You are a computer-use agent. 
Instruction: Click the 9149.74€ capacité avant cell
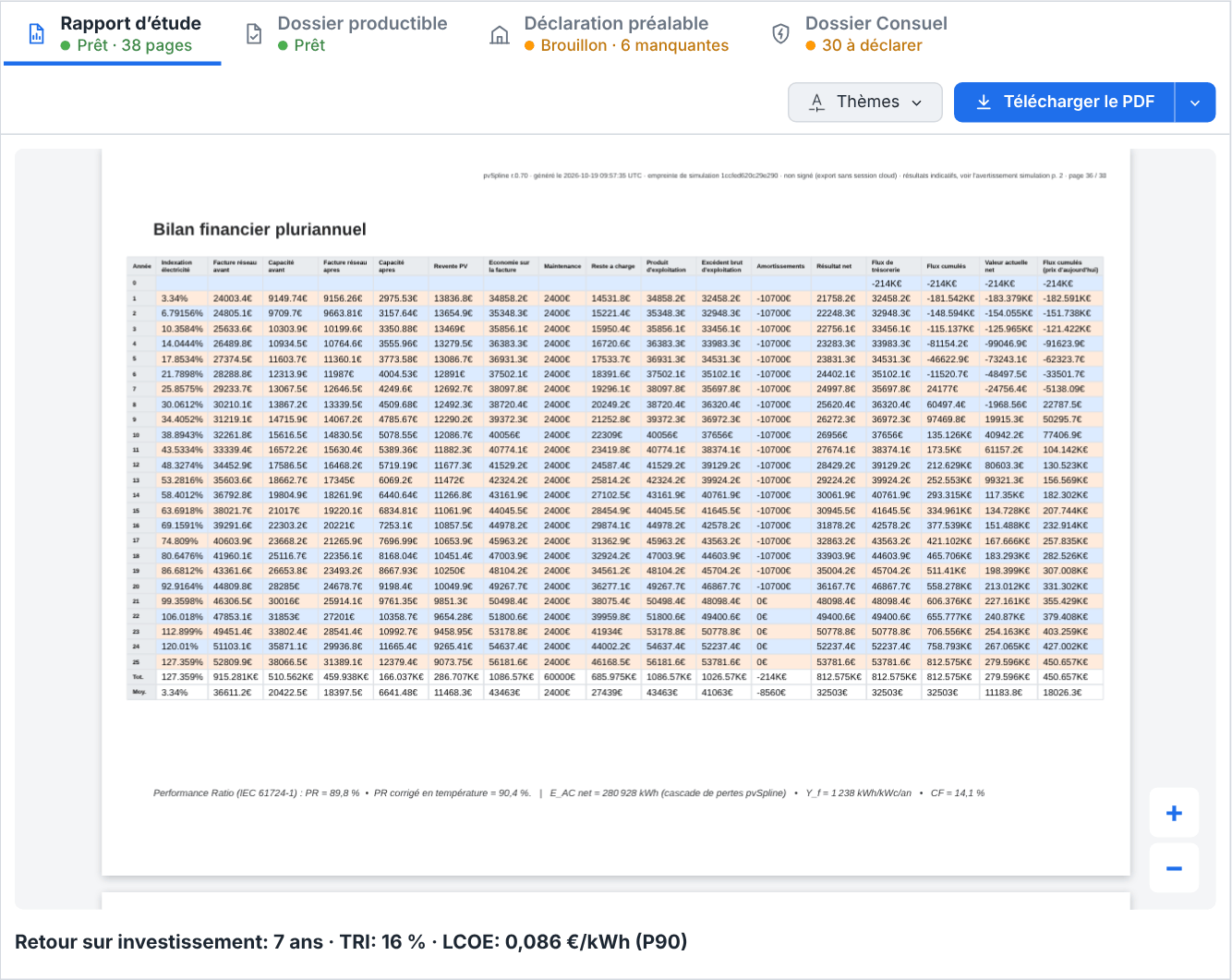tap(292, 298)
